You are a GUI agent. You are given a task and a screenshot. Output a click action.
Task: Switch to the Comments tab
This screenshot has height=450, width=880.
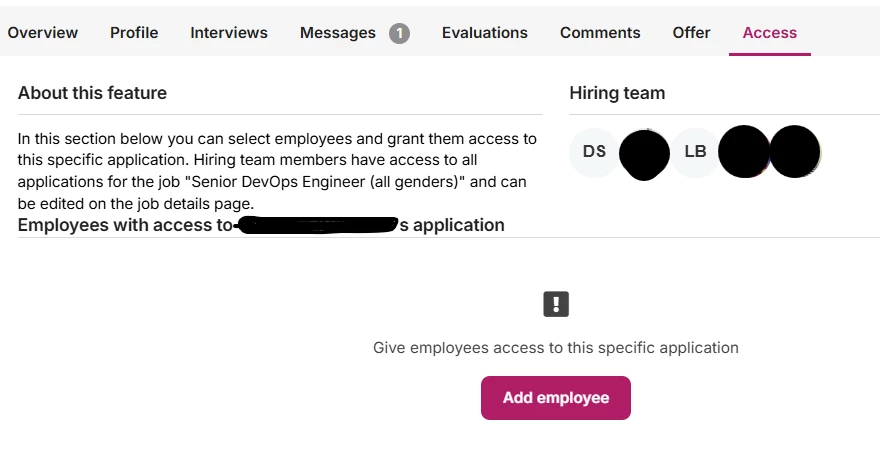click(x=600, y=33)
